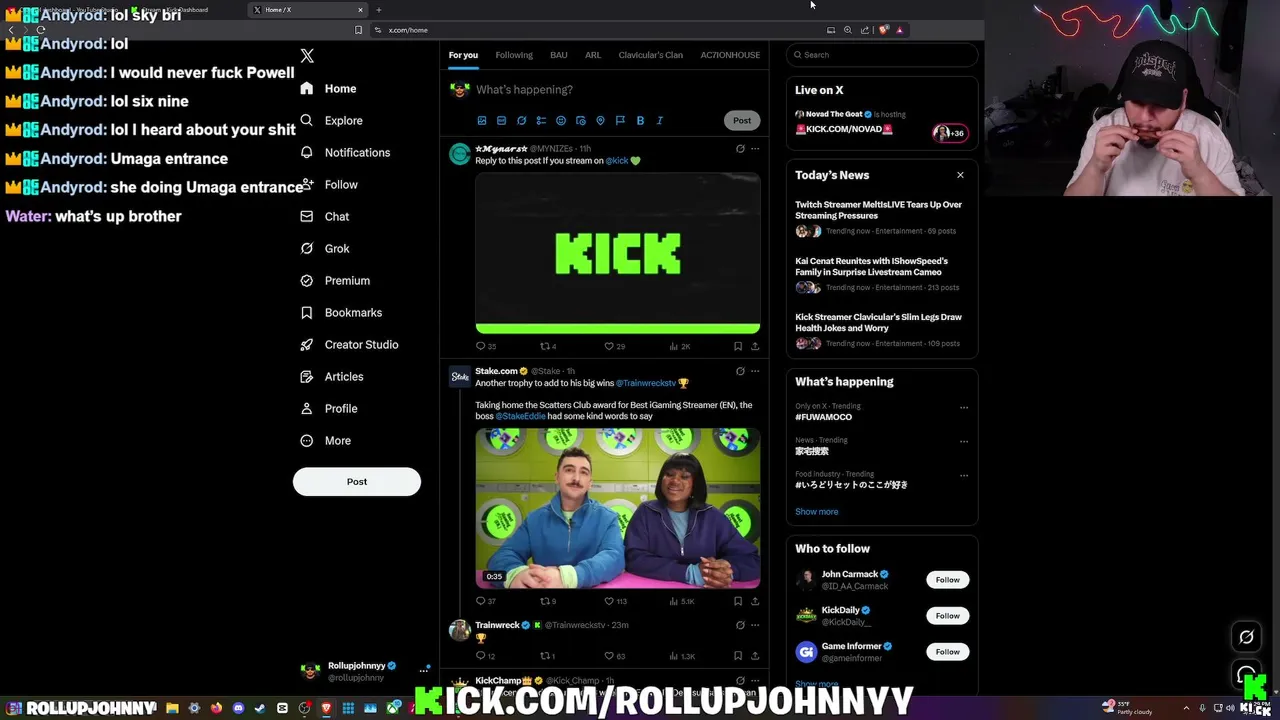This screenshot has width=1280, height=720.
Task: Toggle bold formatting in the composer
Action: [x=640, y=121]
